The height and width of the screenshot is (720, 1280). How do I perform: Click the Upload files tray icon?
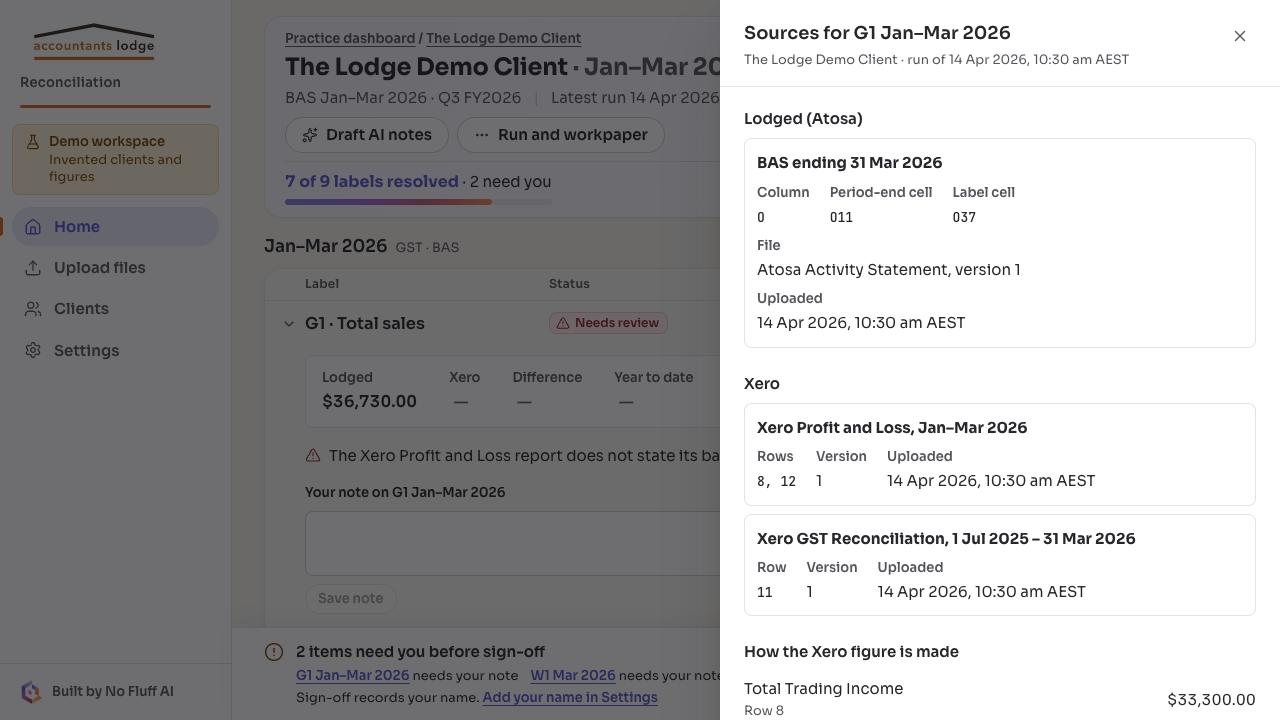[x=33, y=268]
